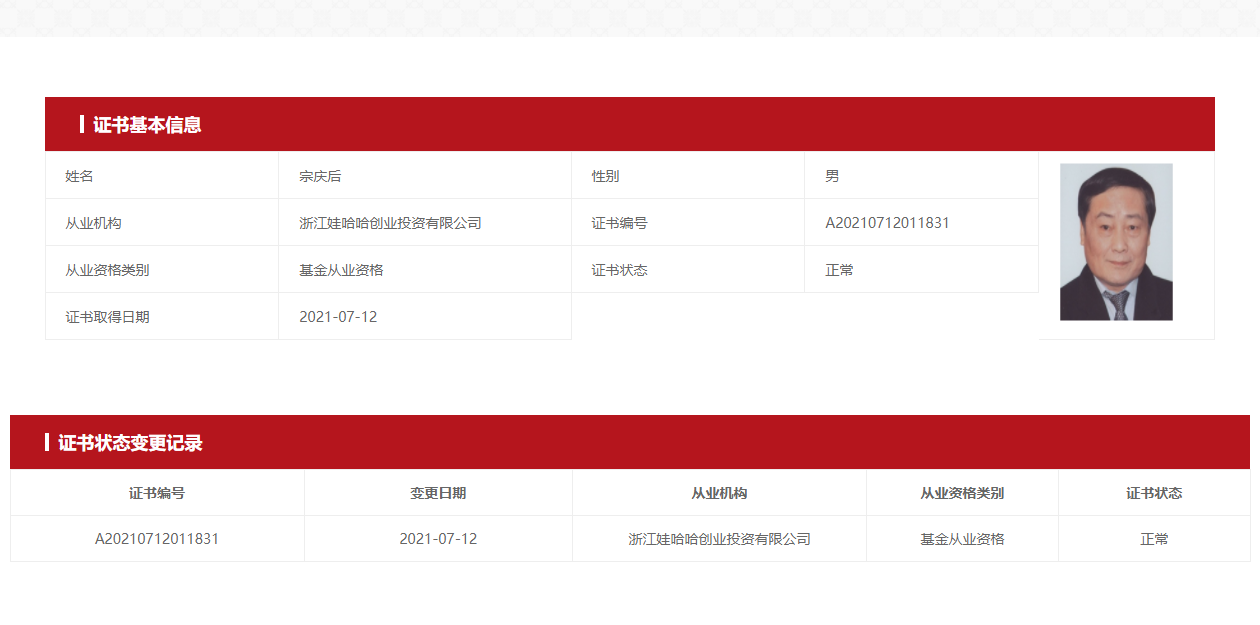Click the 变更日期 column header

[438, 493]
